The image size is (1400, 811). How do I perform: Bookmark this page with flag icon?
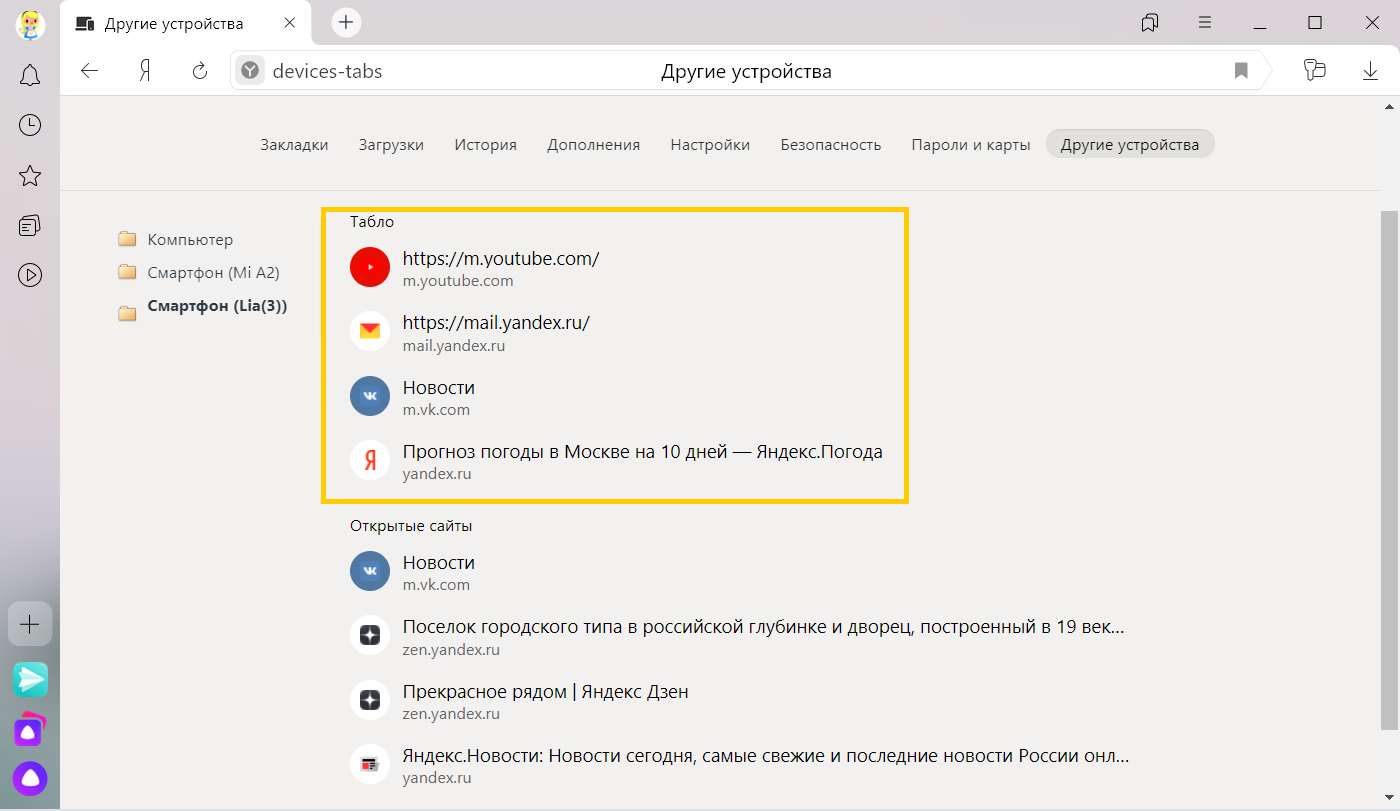point(1241,71)
